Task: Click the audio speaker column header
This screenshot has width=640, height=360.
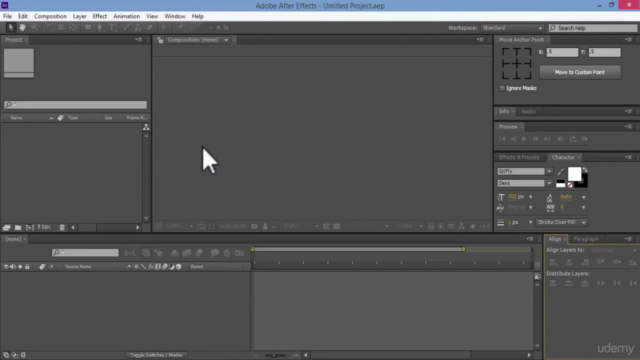Action: [12, 267]
